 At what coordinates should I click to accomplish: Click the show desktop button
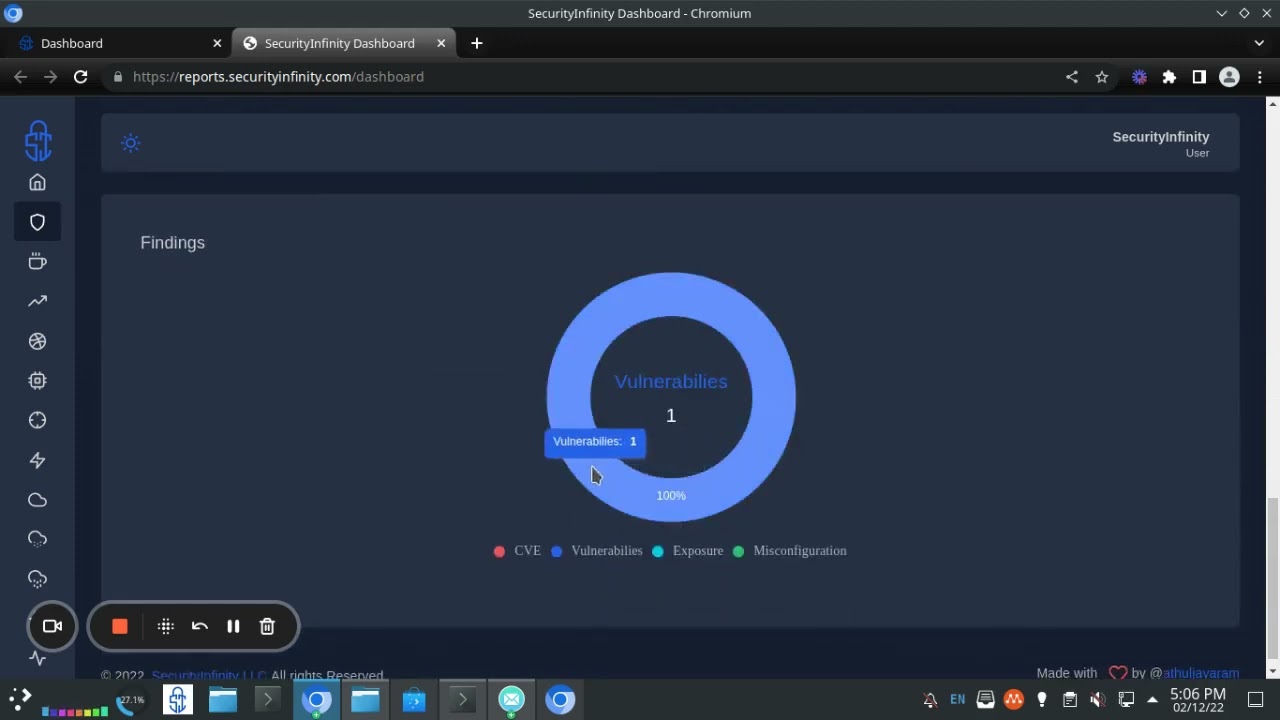(1256, 700)
